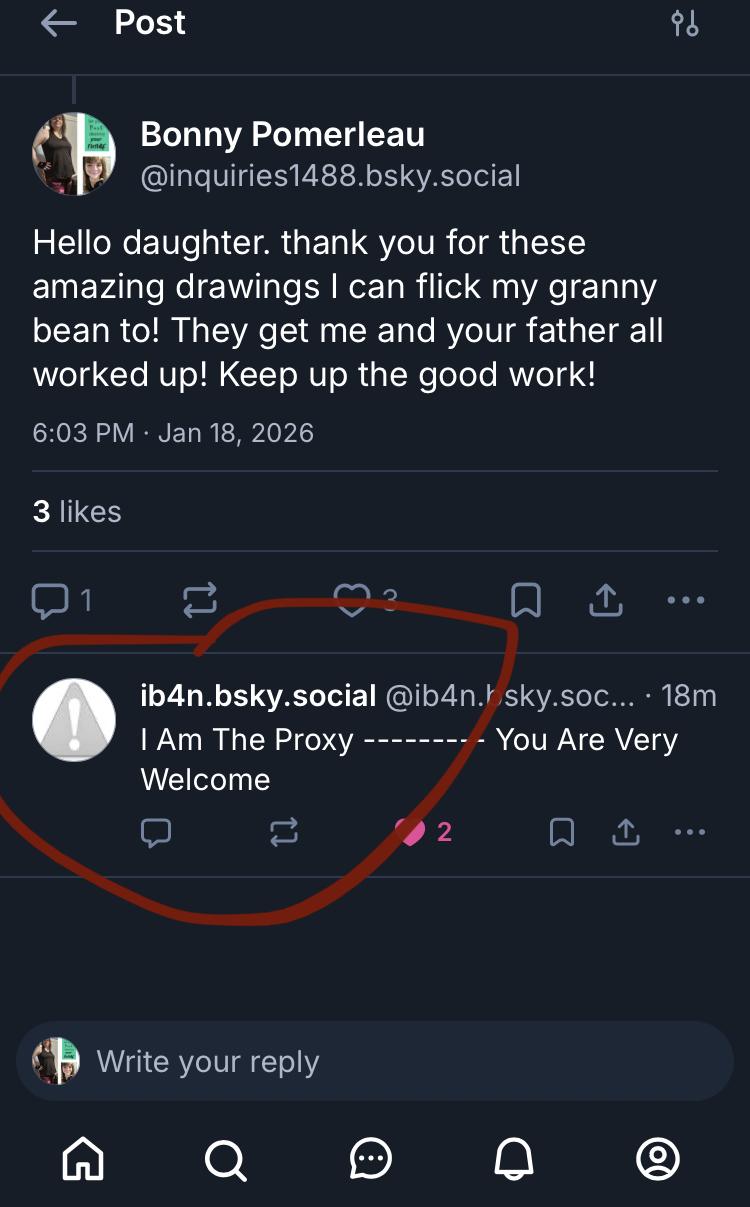
Task: Repost ib4n.bsky.social's reply
Action: [x=284, y=832]
